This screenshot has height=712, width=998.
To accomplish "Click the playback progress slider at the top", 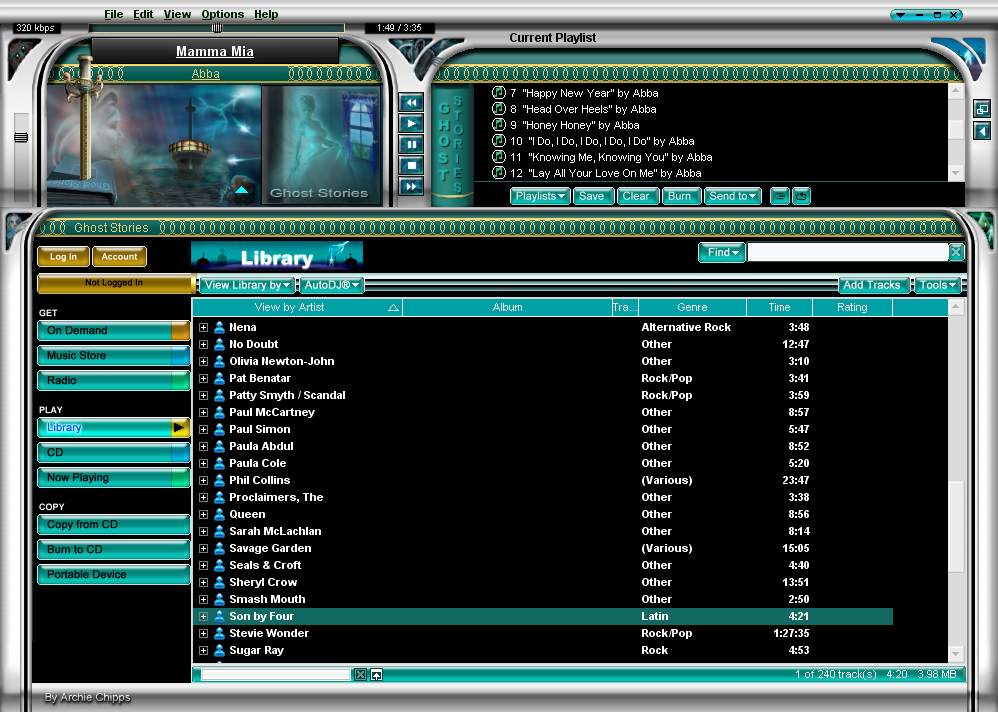I will click(x=217, y=28).
